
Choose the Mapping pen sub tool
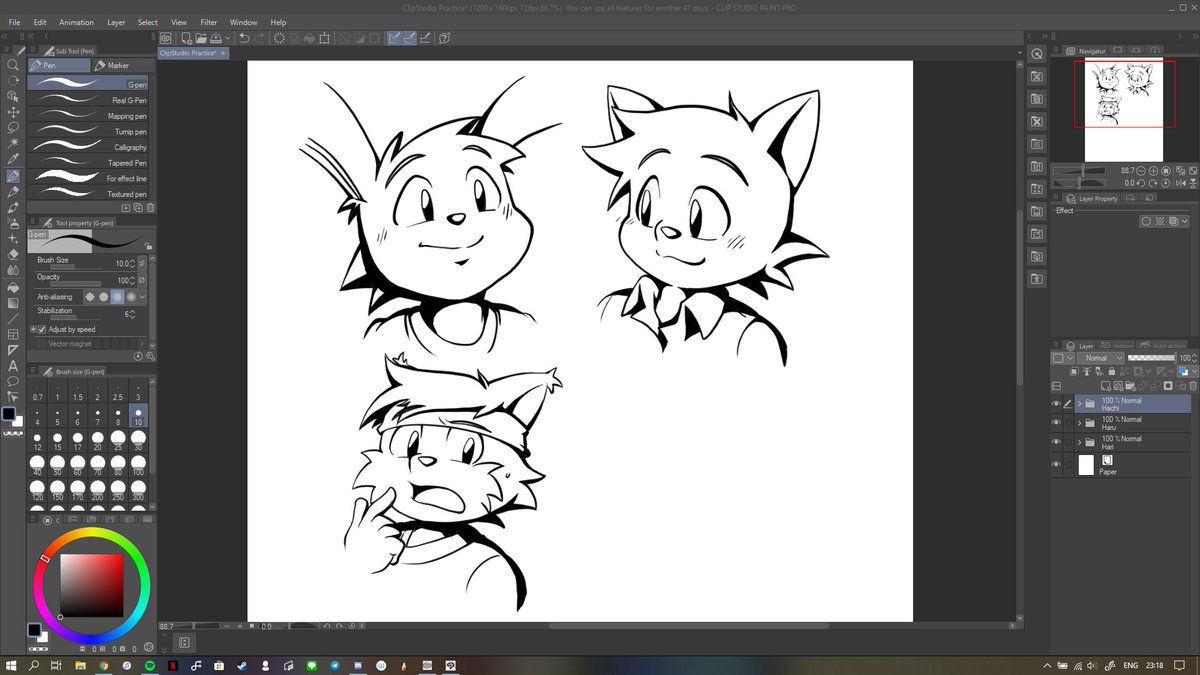(88, 116)
